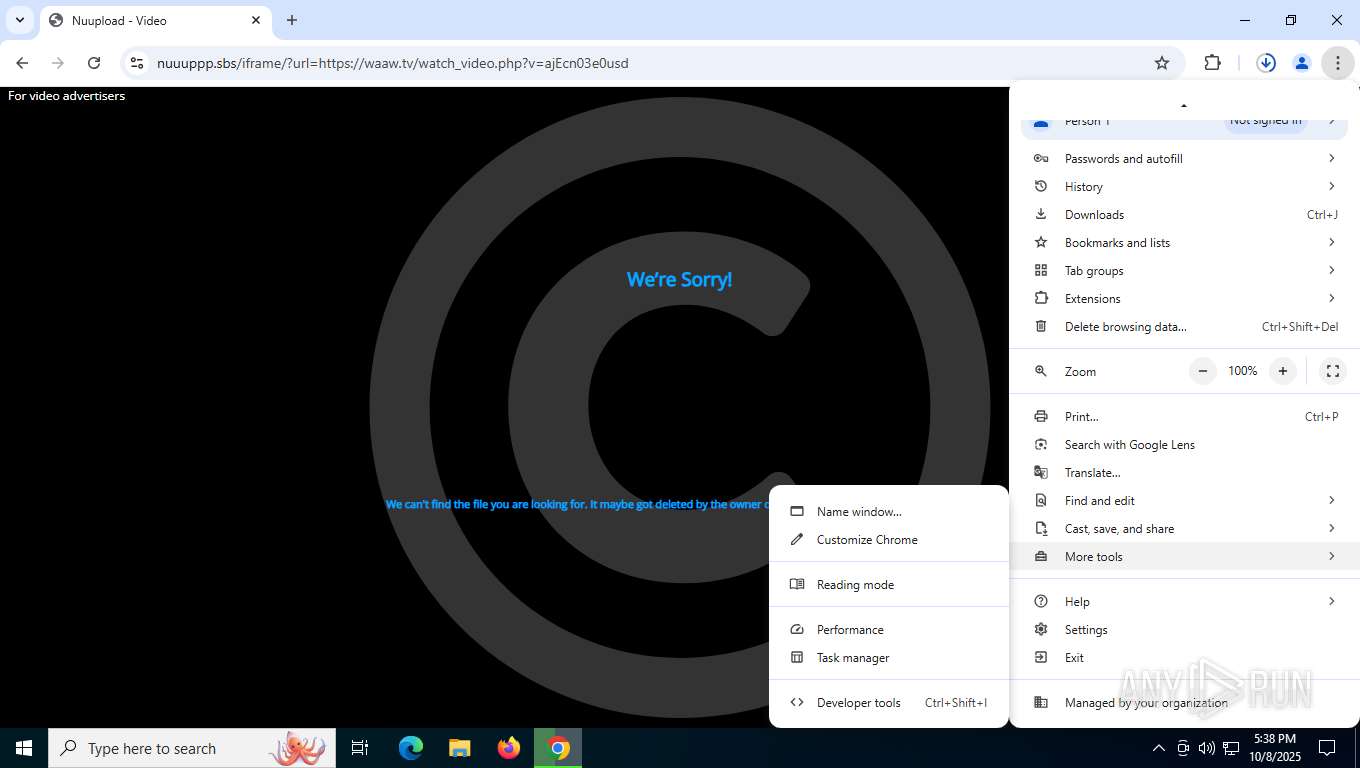Expand the Help submenu
1360x768 pixels.
(x=1185, y=602)
